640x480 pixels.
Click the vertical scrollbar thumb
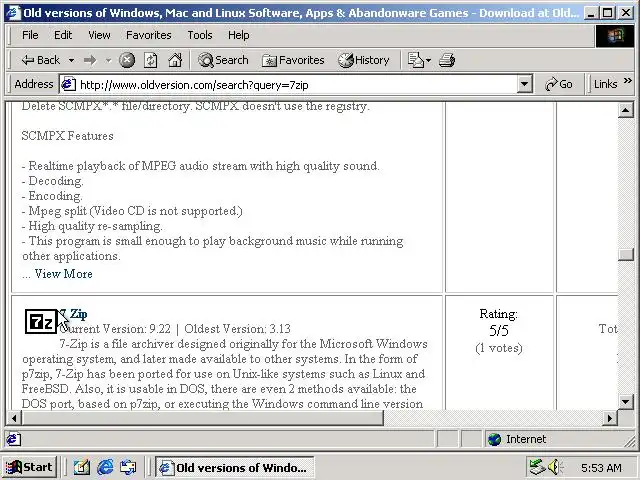pyautogui.click(x=625, y=255)
